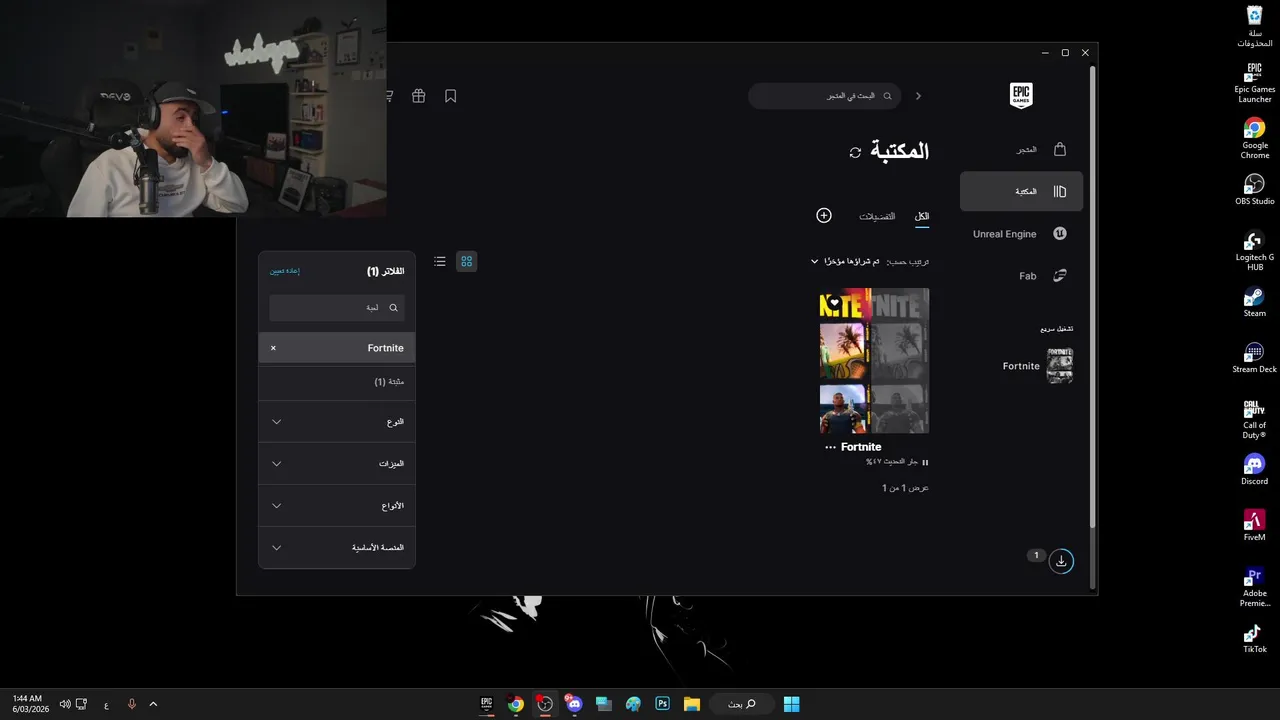1280x720 pixels.
Task: Open the clock showing 1:44 AM
Action: [30, 704]
